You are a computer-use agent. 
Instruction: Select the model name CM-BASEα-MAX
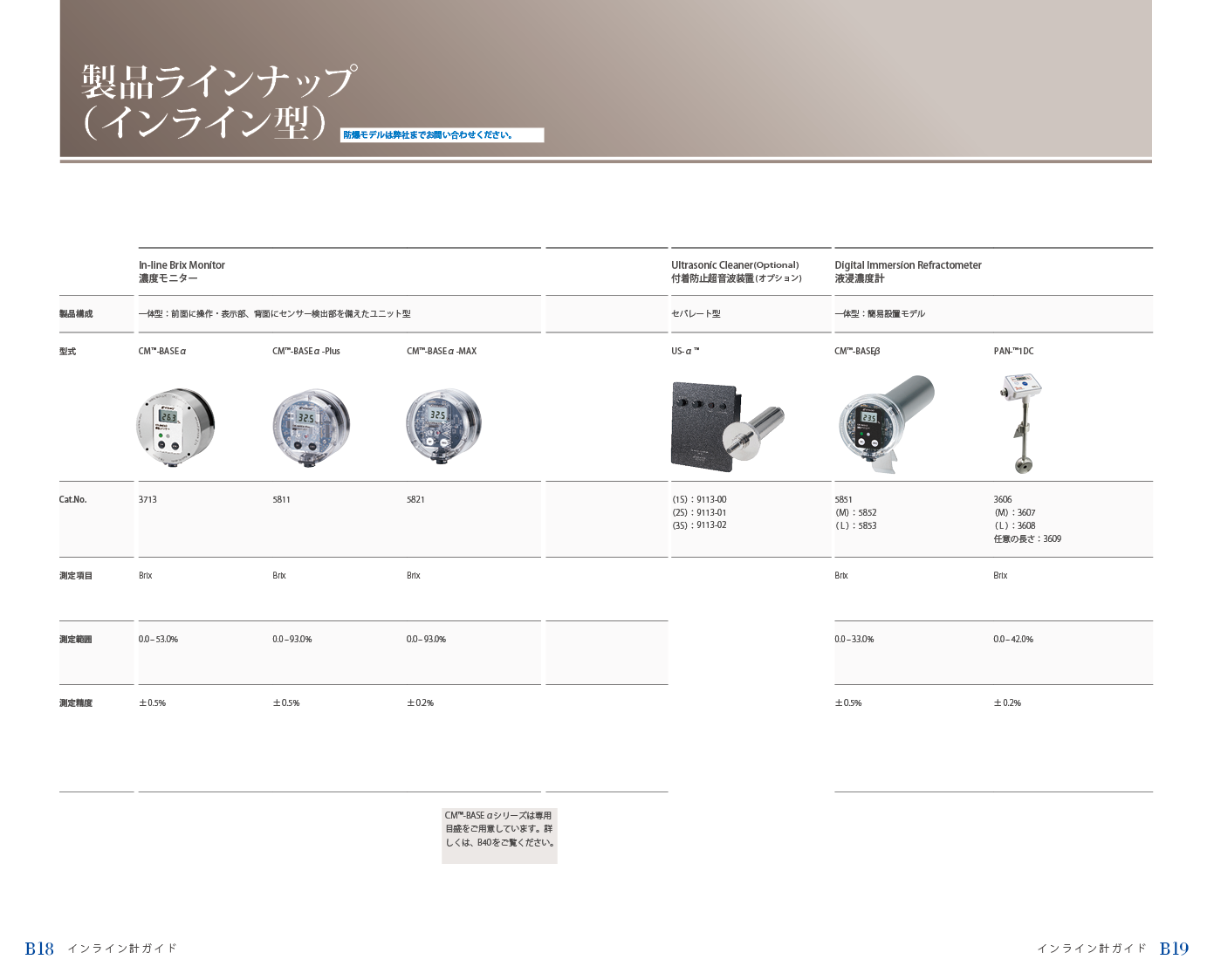point(442,351)
